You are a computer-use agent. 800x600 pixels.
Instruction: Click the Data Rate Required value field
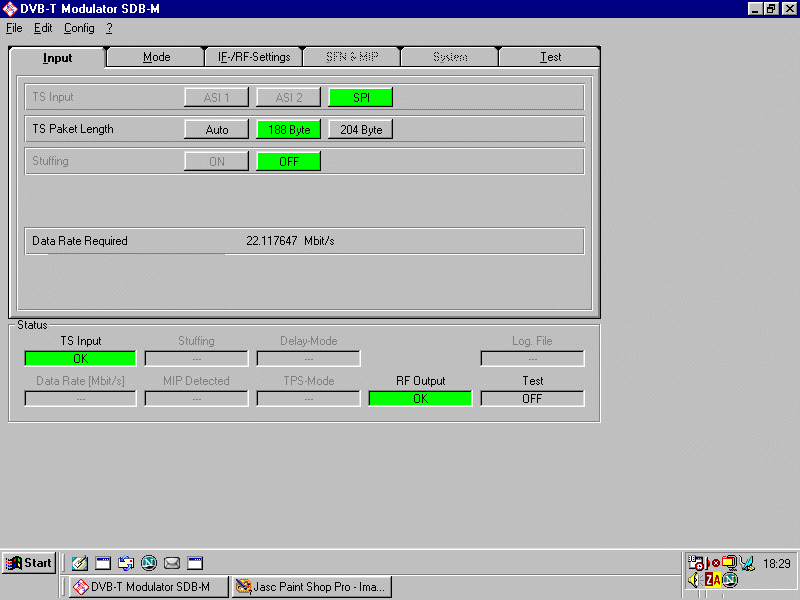point(290,241)
